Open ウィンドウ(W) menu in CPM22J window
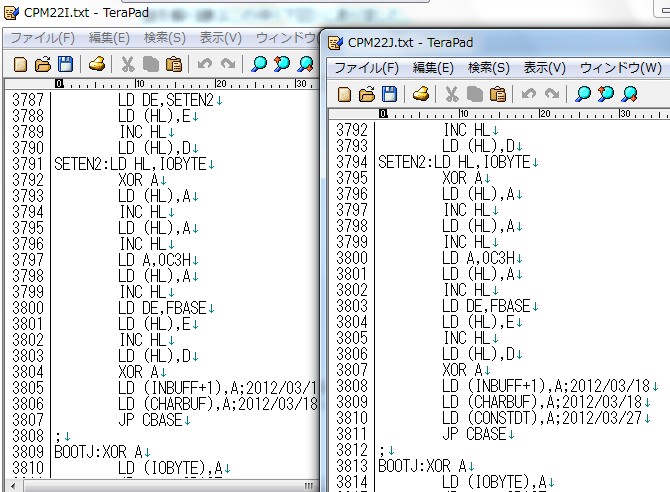The image size is (670, 492). click(x=620, y=68)
